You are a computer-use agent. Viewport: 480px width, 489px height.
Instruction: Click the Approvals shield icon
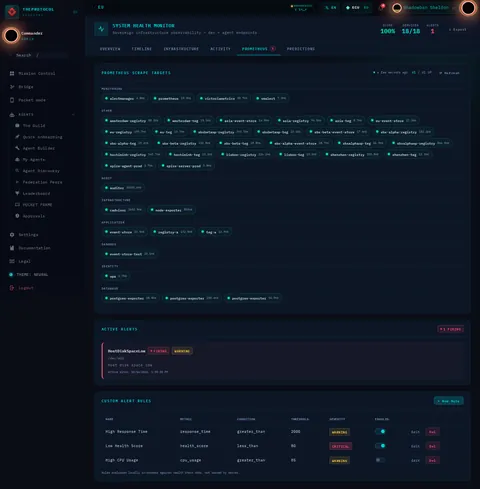[17, 216]
